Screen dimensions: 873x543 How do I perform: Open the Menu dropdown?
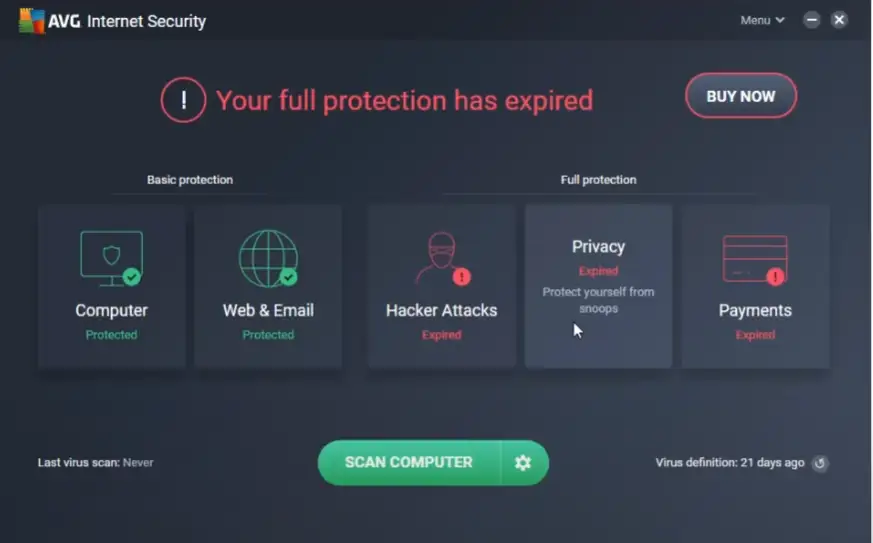click(x=762, y=20)
